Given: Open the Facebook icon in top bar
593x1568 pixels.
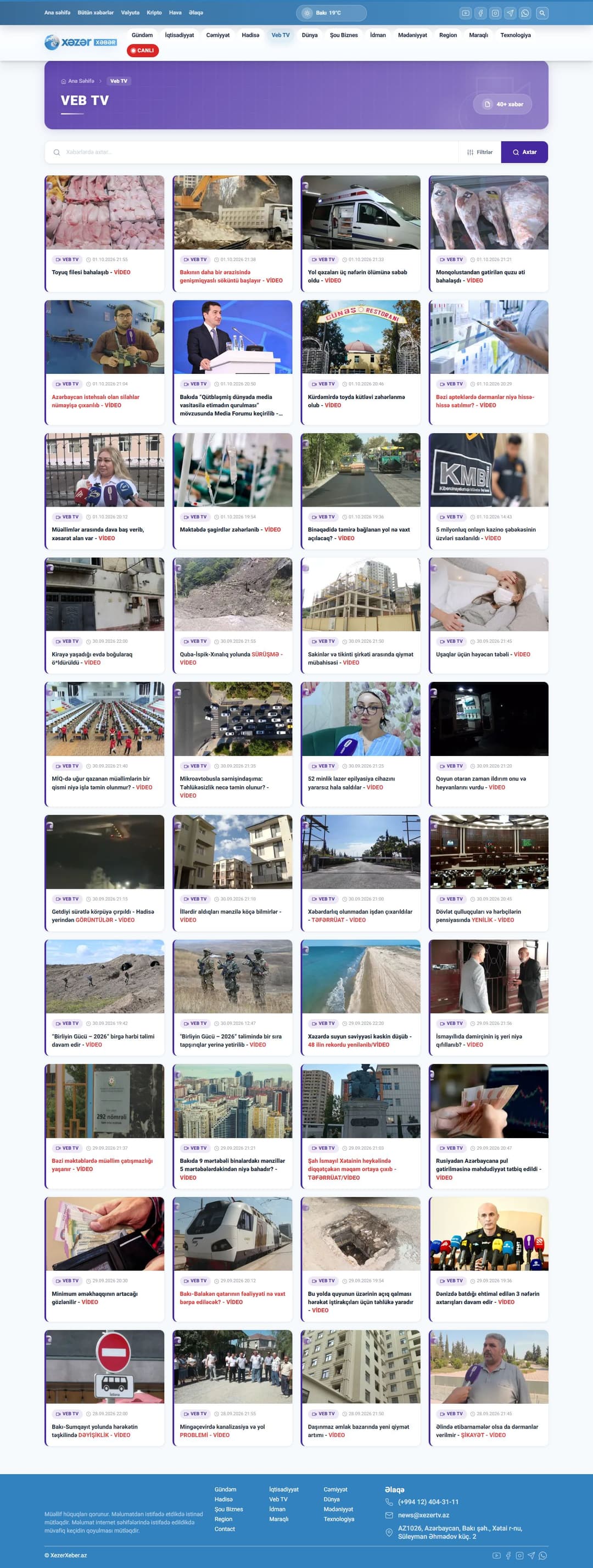Looking at the screenshot, I should coord(480,13).
